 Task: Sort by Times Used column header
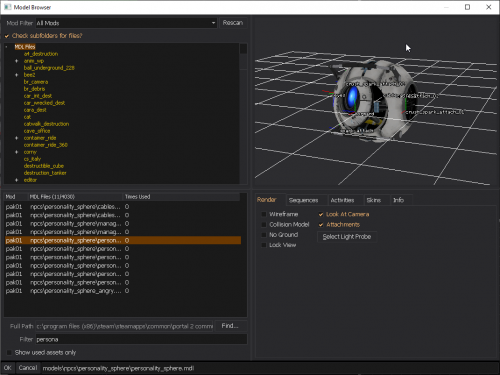(x=181, y=197)
